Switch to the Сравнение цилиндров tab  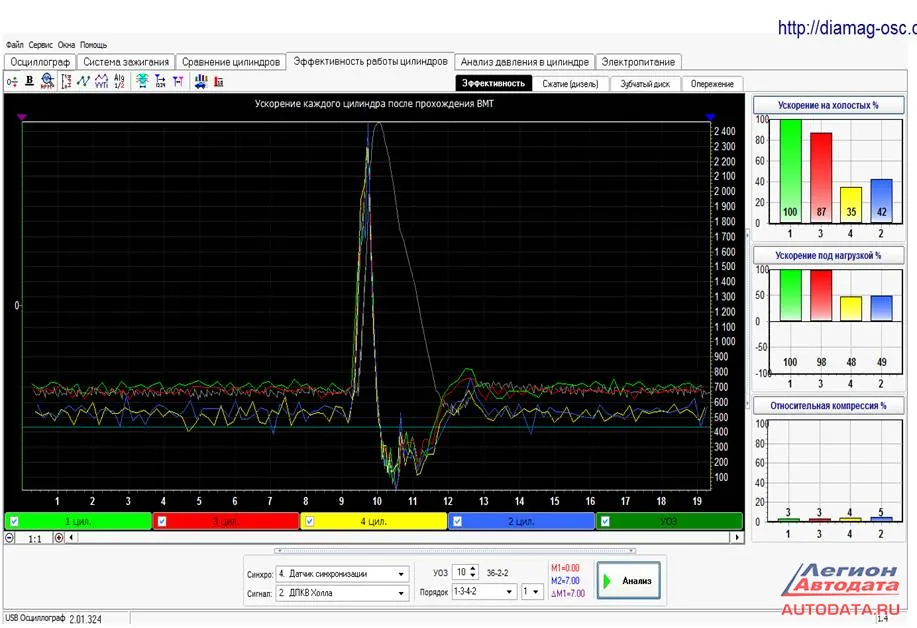pyautogui.click(x=231, y=62)
